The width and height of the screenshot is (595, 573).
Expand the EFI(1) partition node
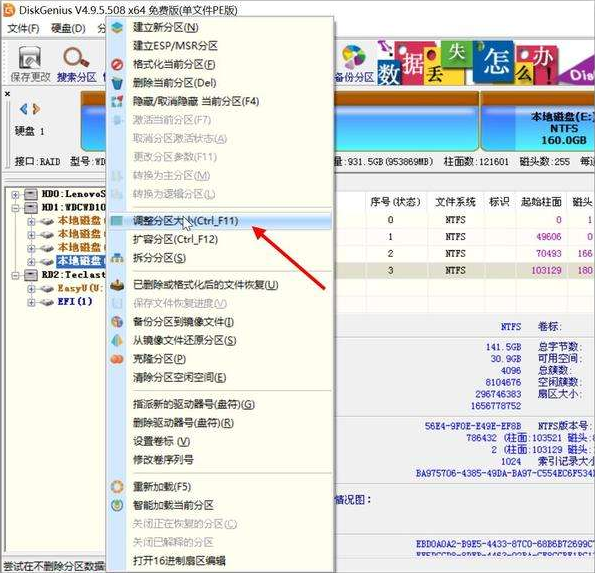pyautogui.click(x=31, y=302)
